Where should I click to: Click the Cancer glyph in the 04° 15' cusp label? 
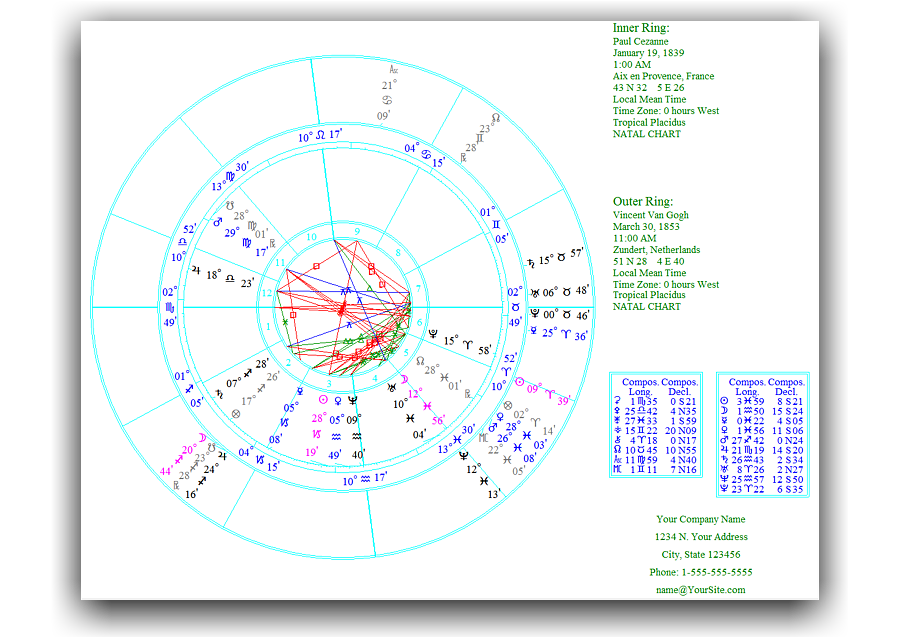[425, 154]
